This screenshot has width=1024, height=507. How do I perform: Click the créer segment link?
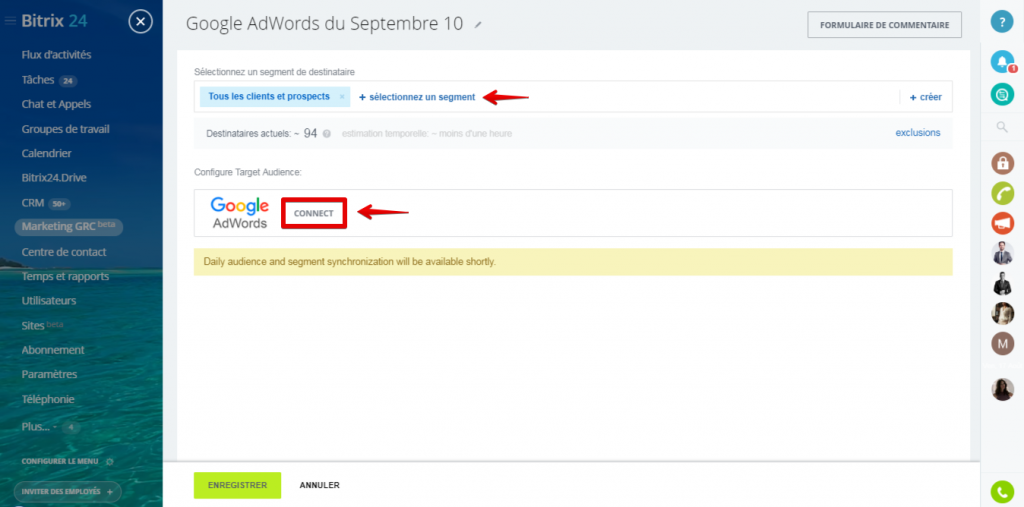926,97
